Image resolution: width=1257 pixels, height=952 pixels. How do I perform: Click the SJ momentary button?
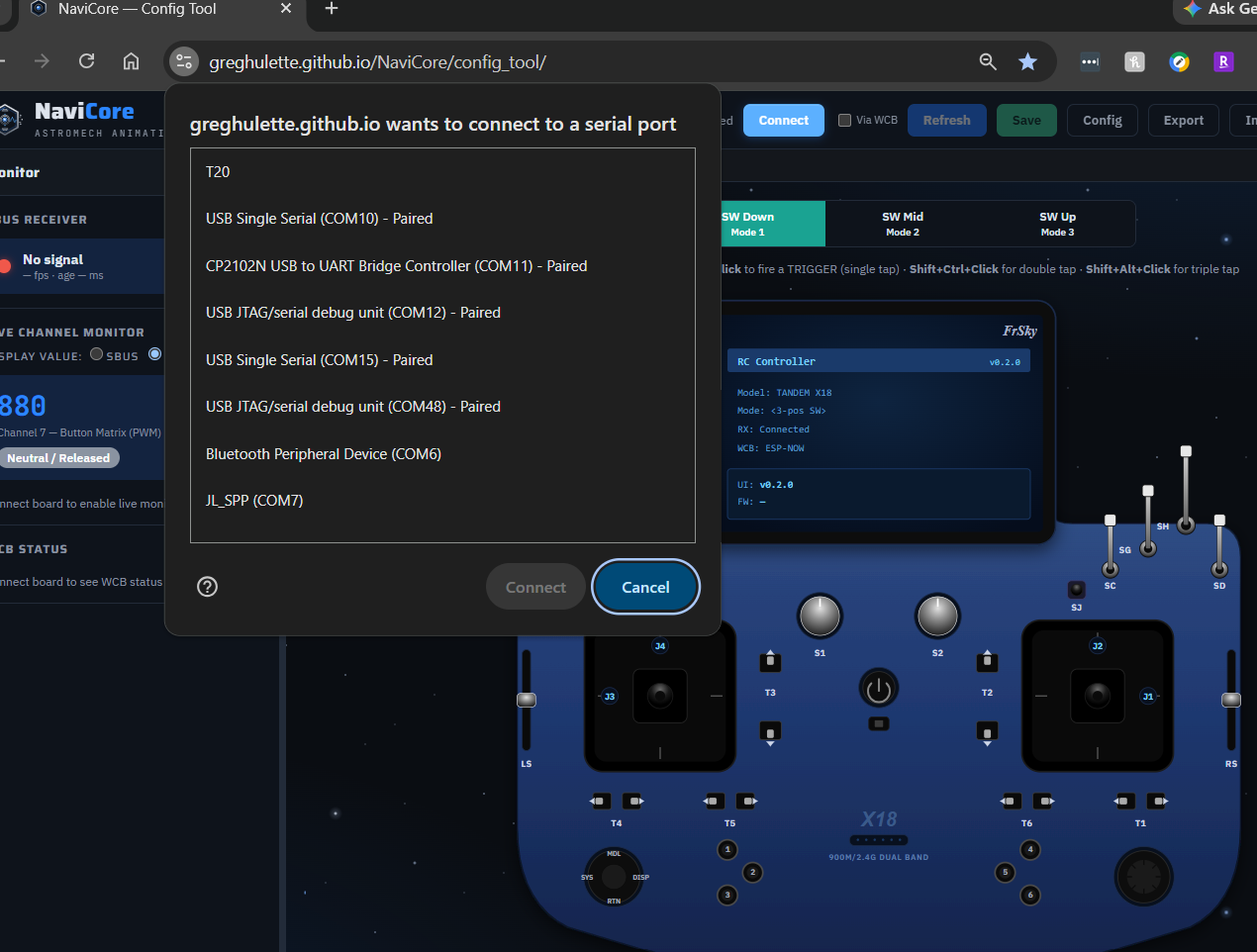[1077, 589]
